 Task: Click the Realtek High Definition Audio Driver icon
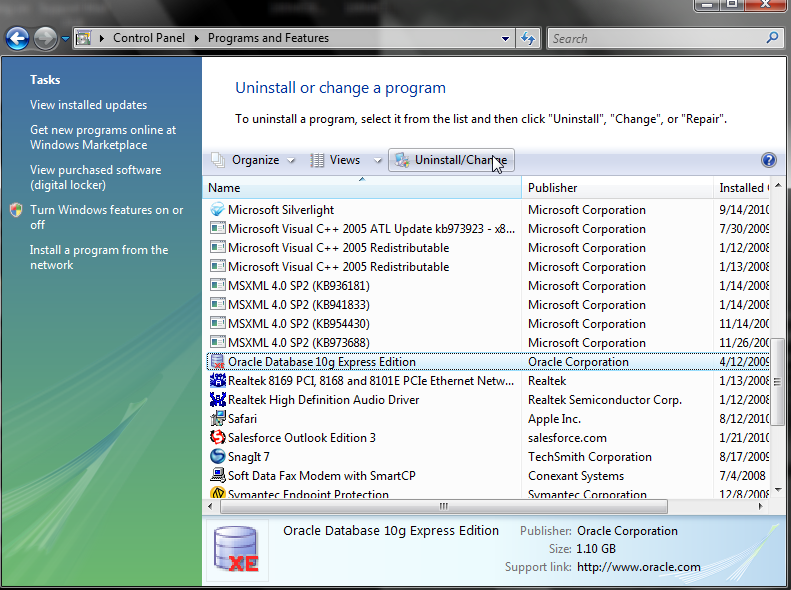[x=217, y=400]
